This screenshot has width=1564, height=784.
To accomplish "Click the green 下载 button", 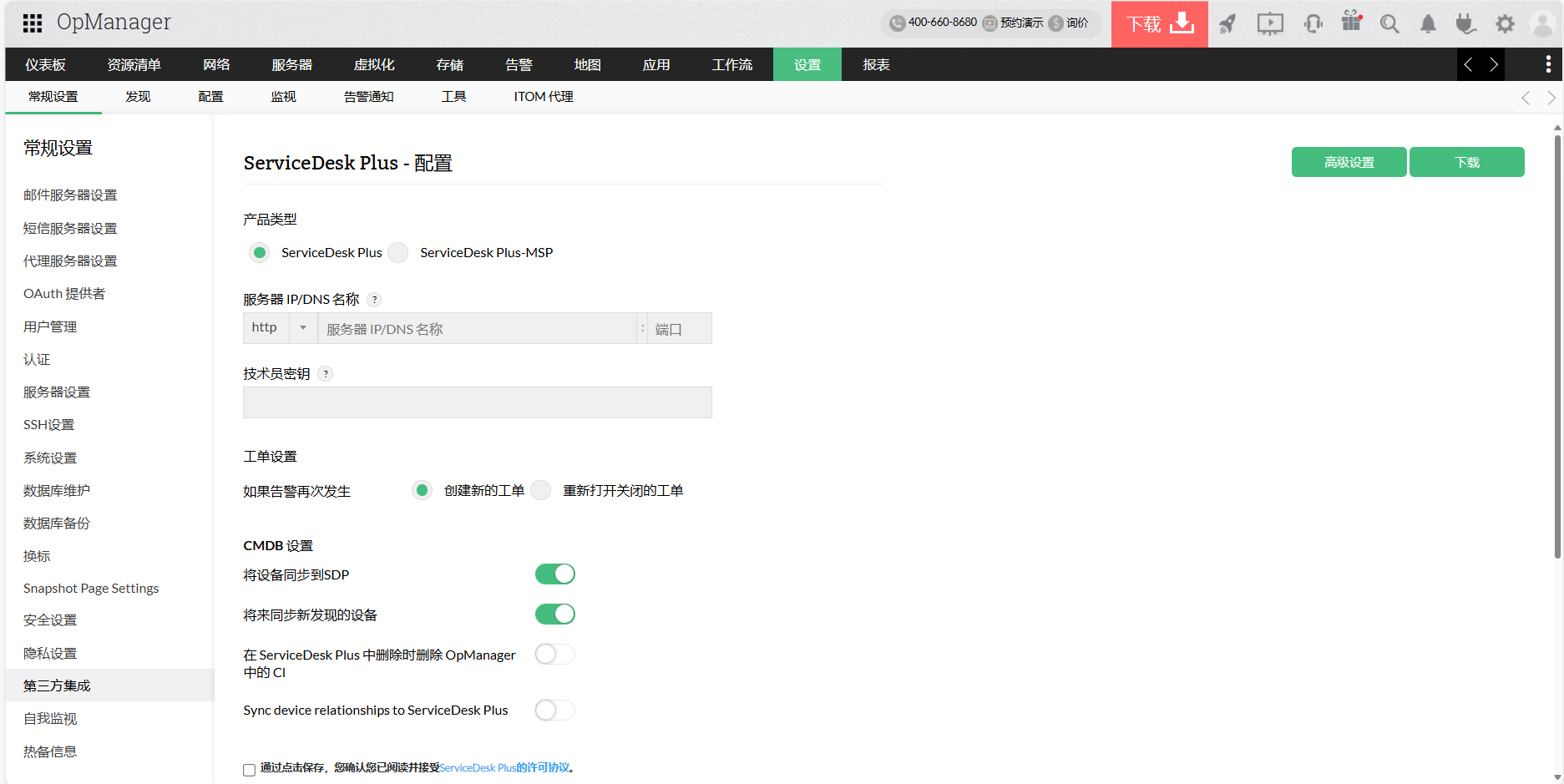I will 1467,162.
